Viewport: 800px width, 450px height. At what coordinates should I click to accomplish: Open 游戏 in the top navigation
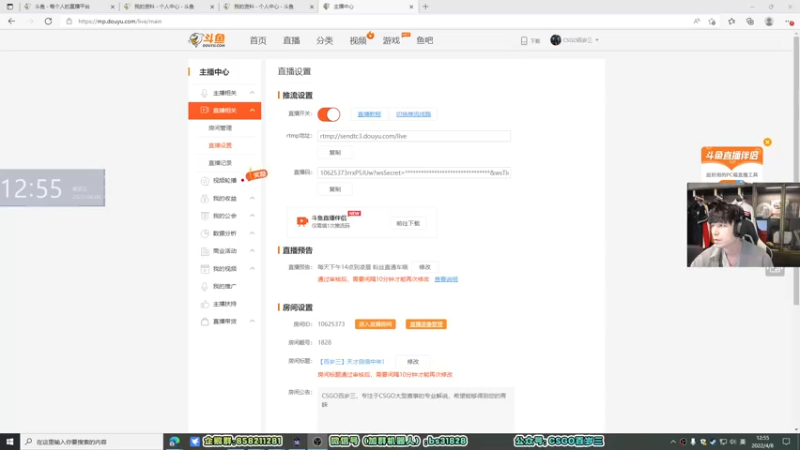click(x=391, y=40)
